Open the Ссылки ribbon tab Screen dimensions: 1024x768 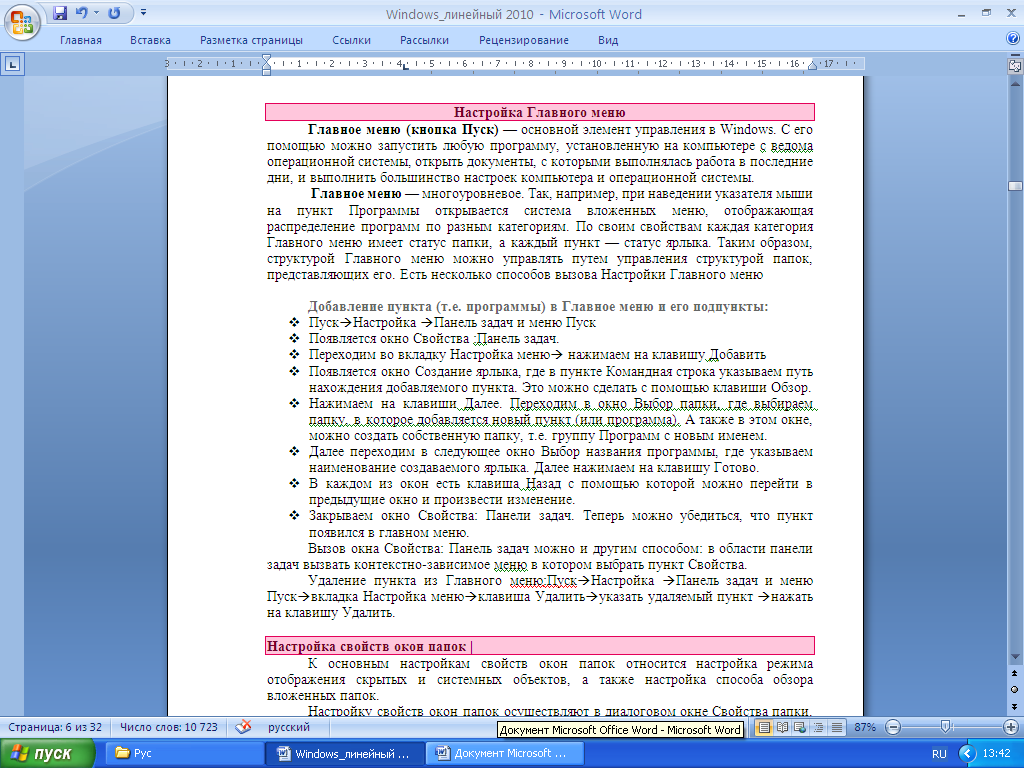[351, 40]
